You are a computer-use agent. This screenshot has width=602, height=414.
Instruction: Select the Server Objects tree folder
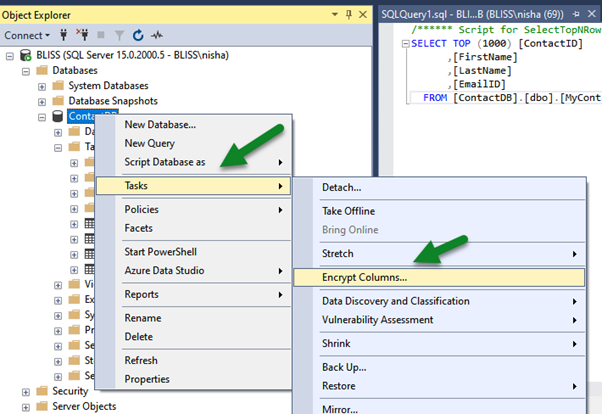click(83, 406)
